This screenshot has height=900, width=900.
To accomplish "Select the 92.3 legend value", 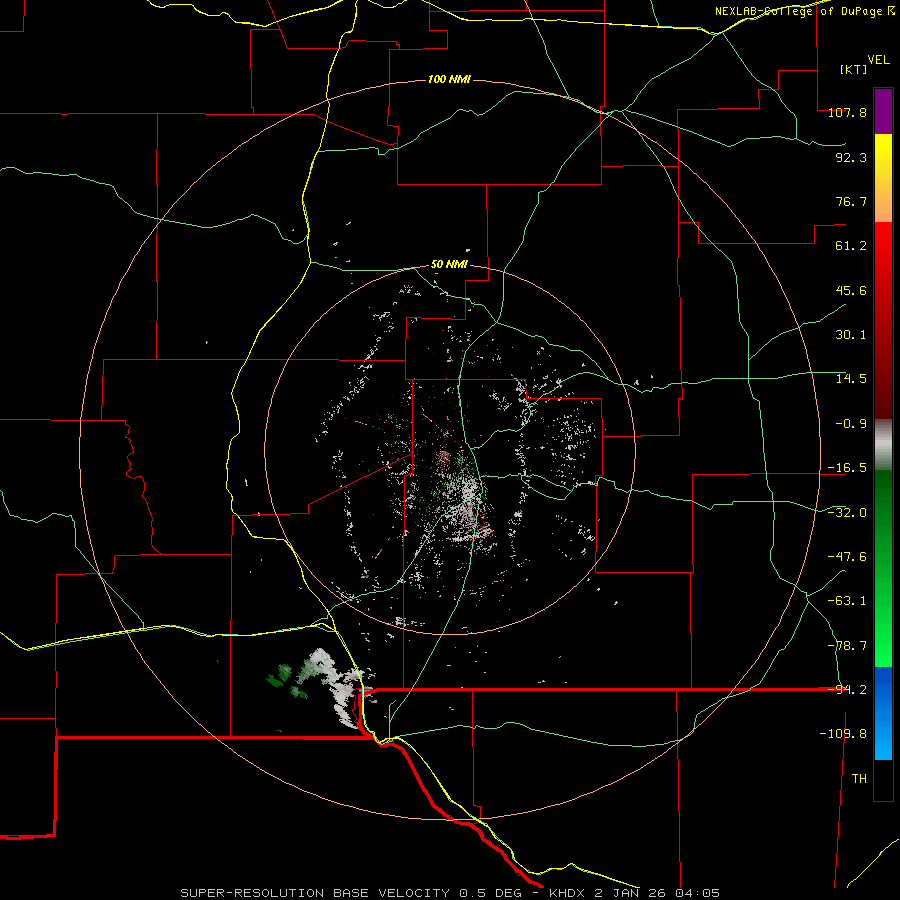I will point(851,157).
